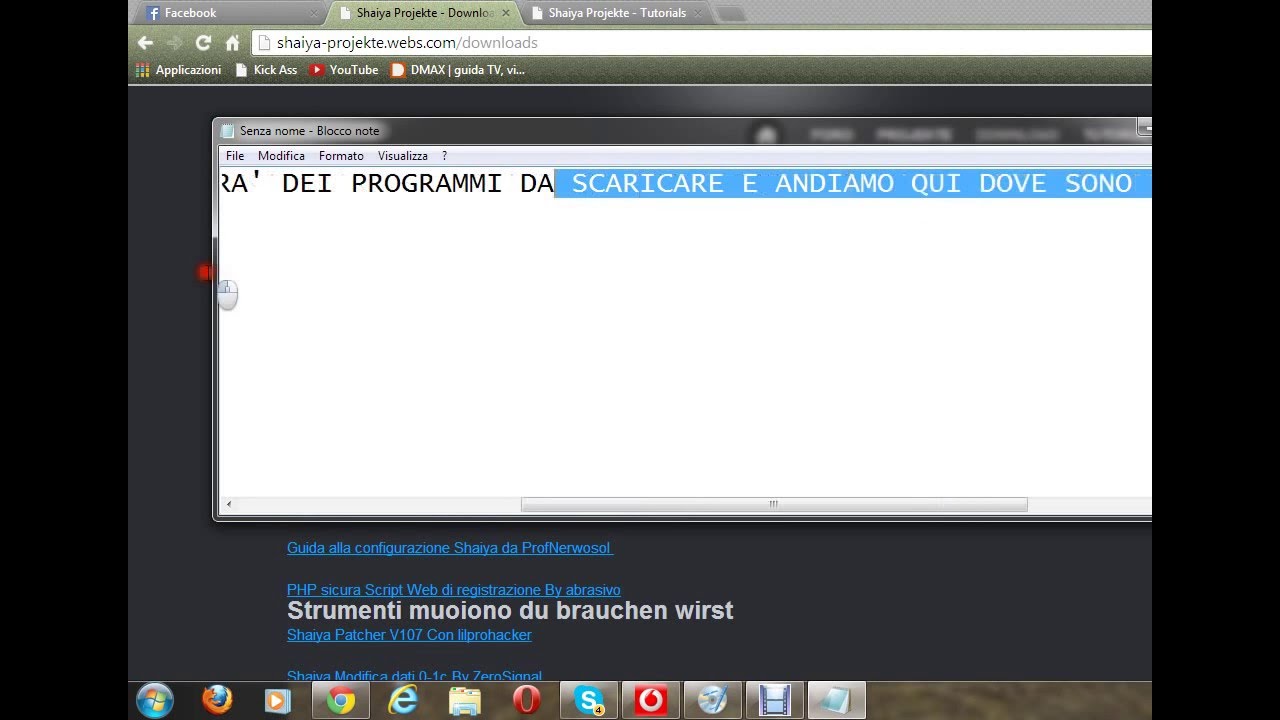
Task: Launch Opera from the taskbar
Action: click(527, 700)
